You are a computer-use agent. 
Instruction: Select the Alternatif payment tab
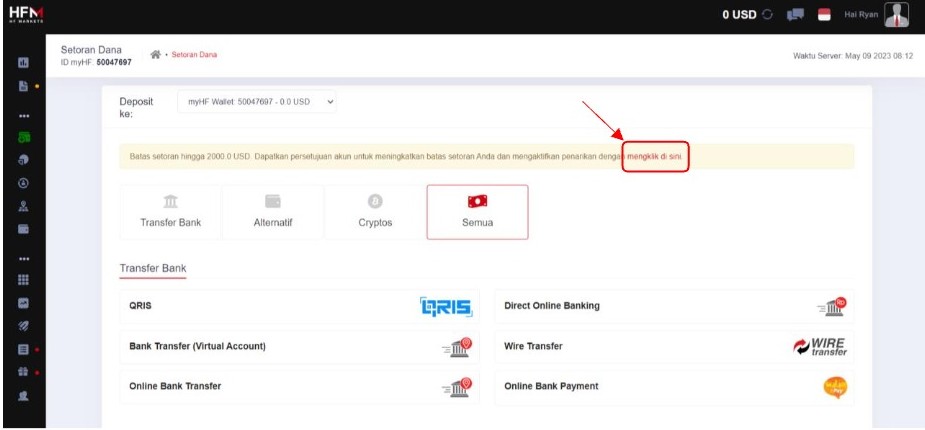[273, 211]
